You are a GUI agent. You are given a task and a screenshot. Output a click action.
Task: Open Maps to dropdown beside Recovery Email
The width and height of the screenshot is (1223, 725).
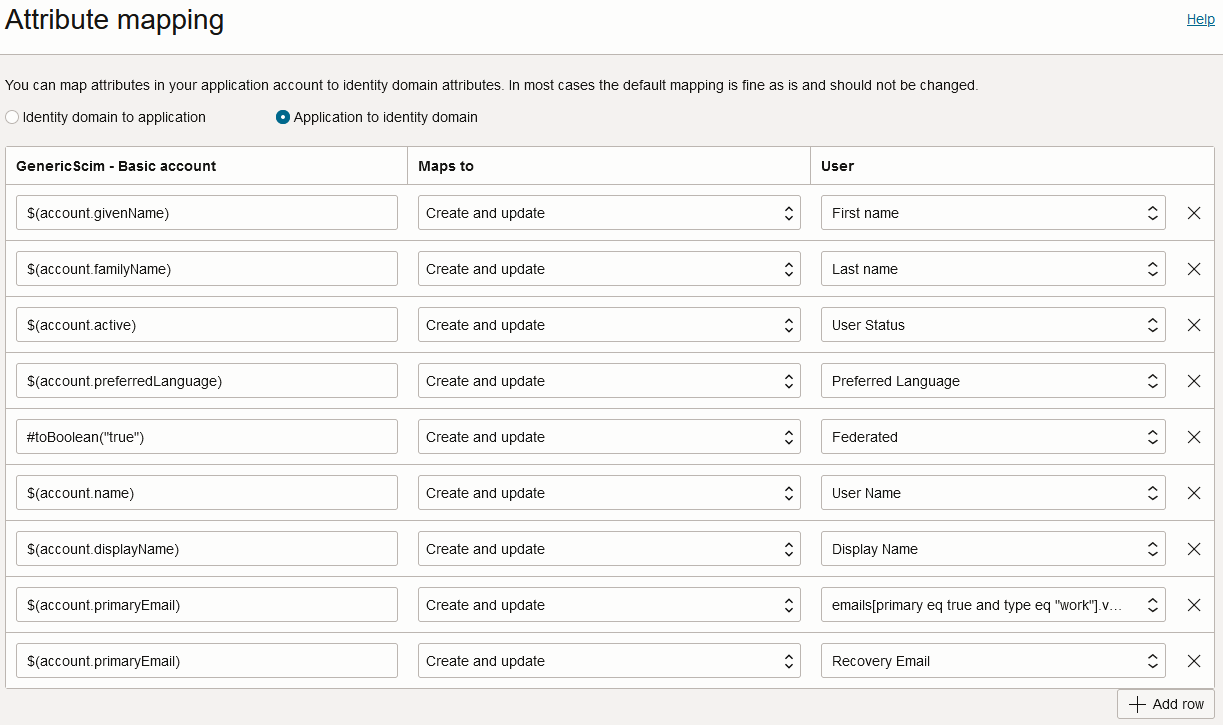[x=609, y=661]
